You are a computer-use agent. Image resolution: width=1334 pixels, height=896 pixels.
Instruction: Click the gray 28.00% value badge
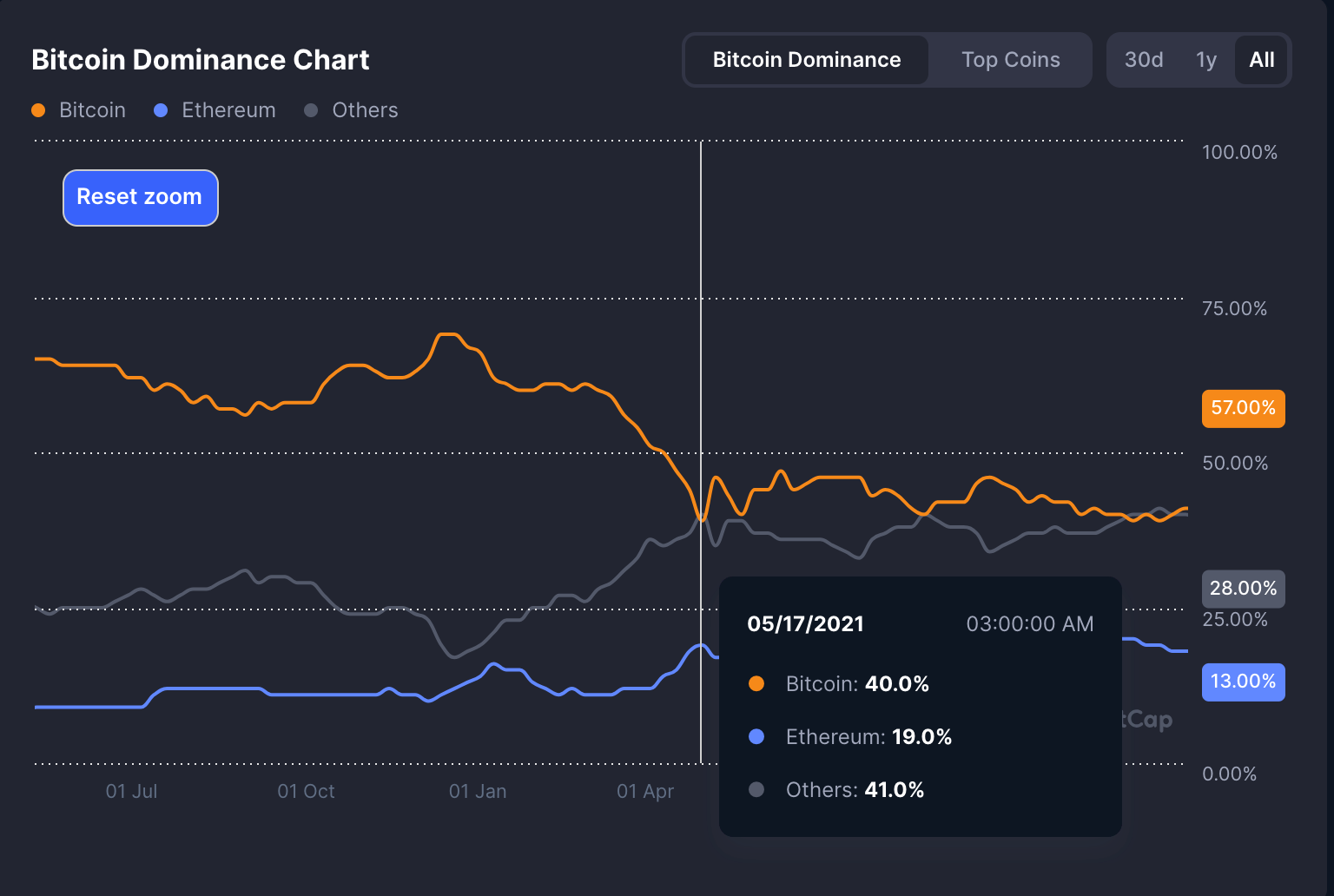[x=1243, y=588]
